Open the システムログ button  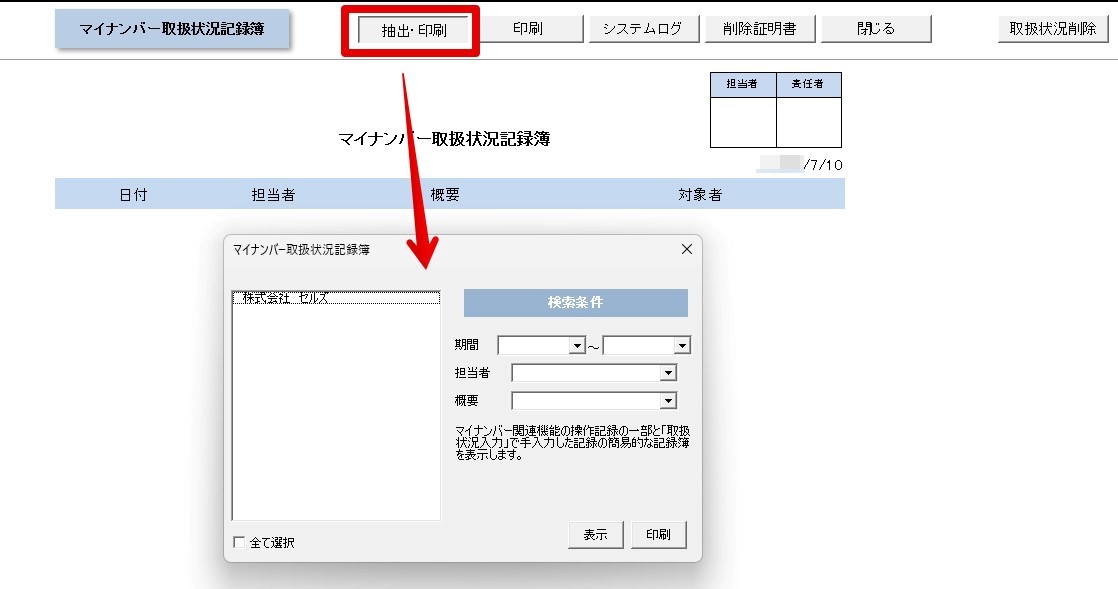tap(643, 29)
